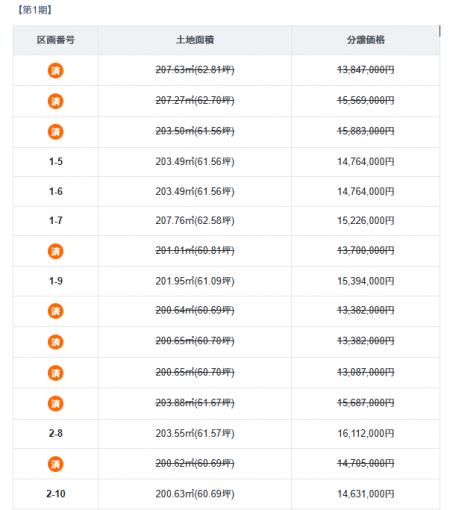Select lot number 1-6
Screen dimensions: 450x510
pos(56,191)
